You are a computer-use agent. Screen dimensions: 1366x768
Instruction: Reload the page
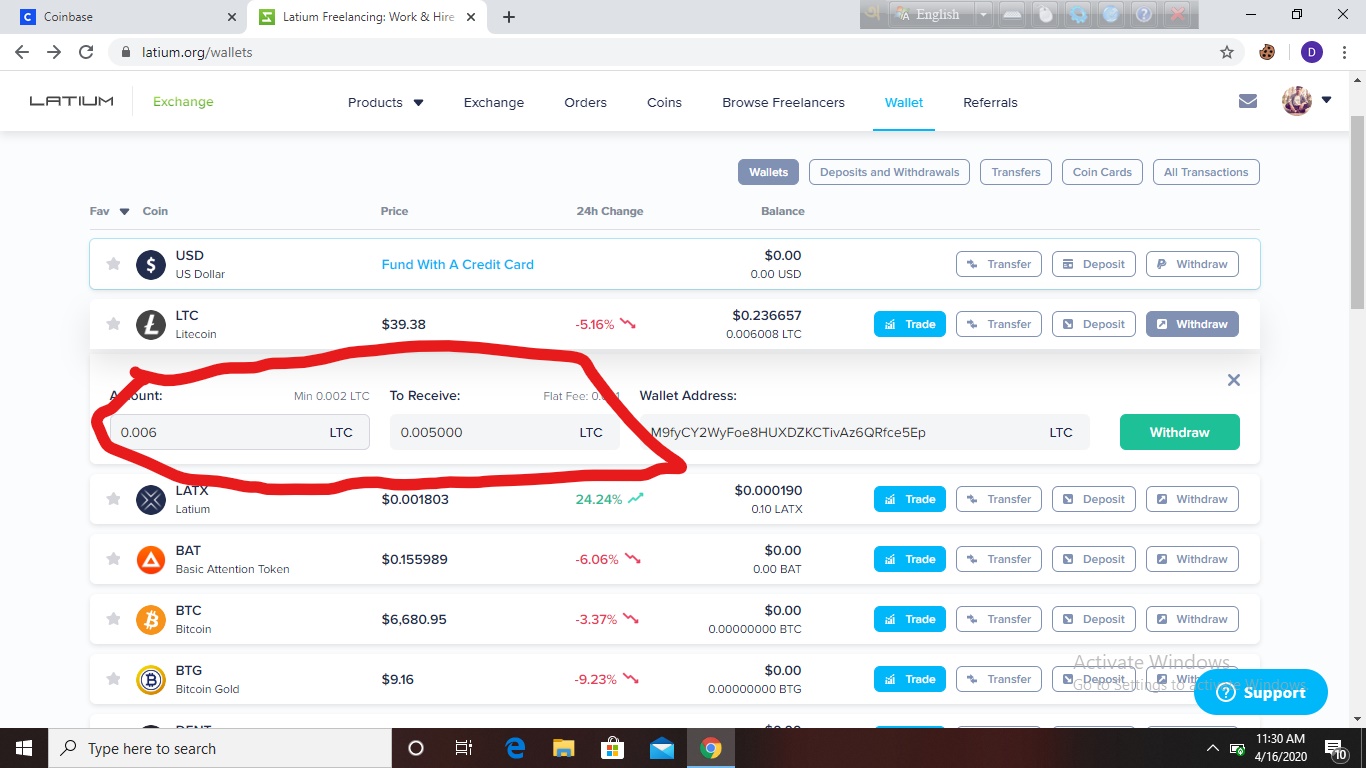86,52
